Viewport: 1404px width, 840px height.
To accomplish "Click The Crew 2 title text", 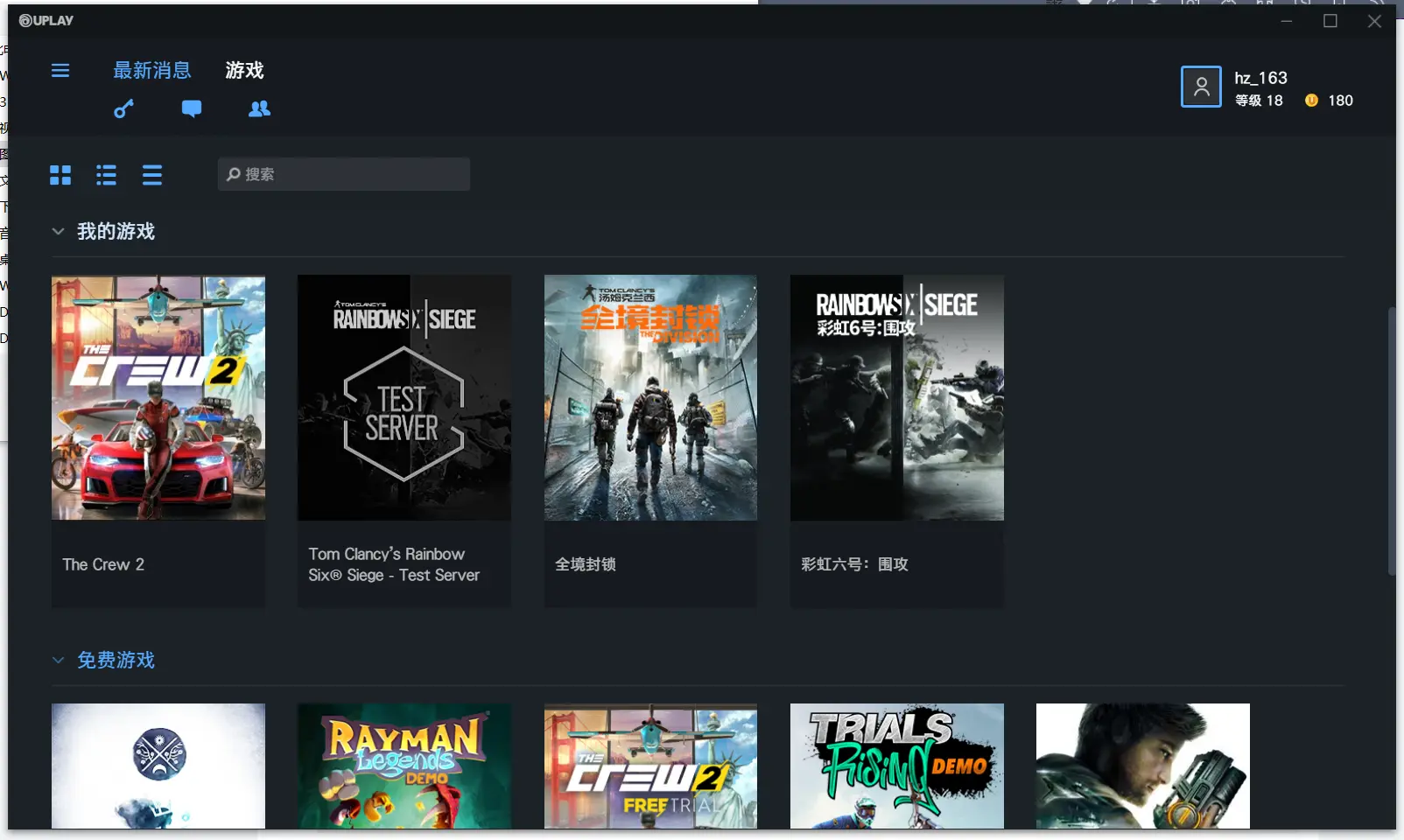I will [103, 564].
